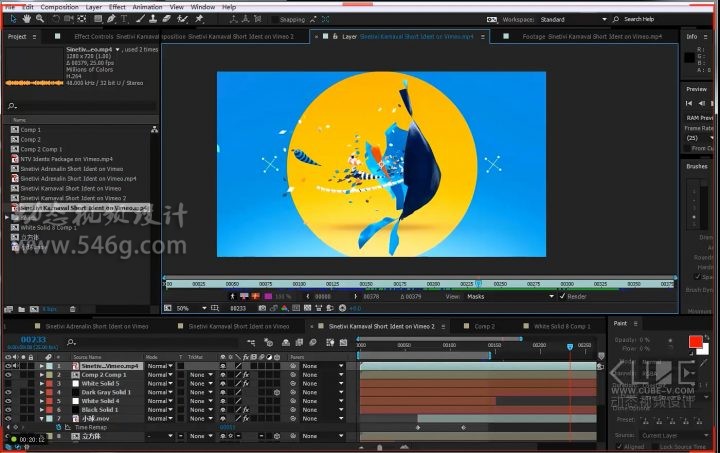The width and height of the screenshot is (720, 453).
Task: Click Create new composition icon in Project panel
Action: pyautogui.click(x=34, y=309)
